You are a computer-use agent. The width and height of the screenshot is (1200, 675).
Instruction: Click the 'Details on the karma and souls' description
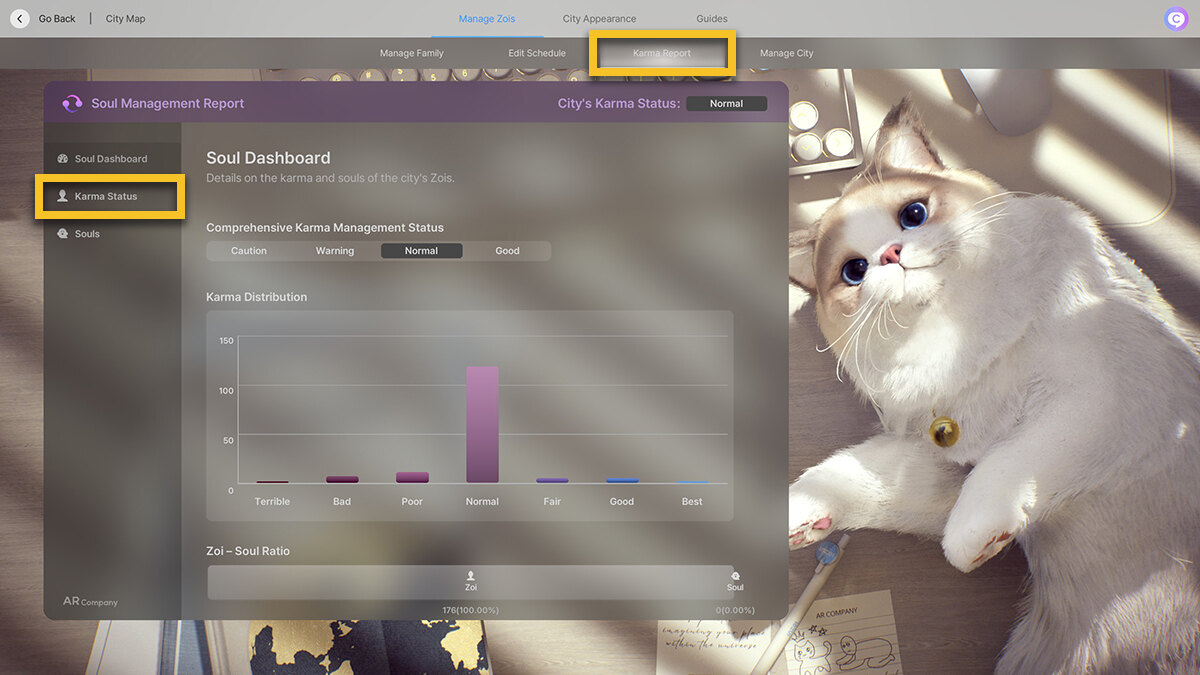point(330,178)
